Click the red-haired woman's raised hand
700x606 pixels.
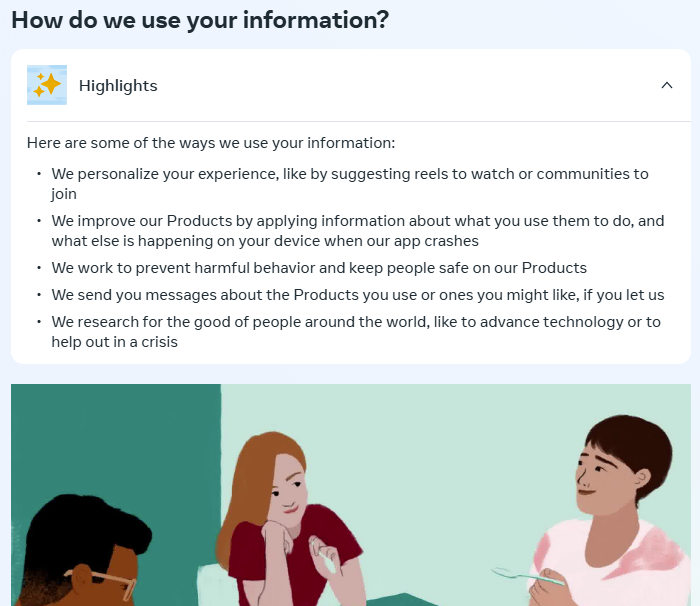click(322, 555)
